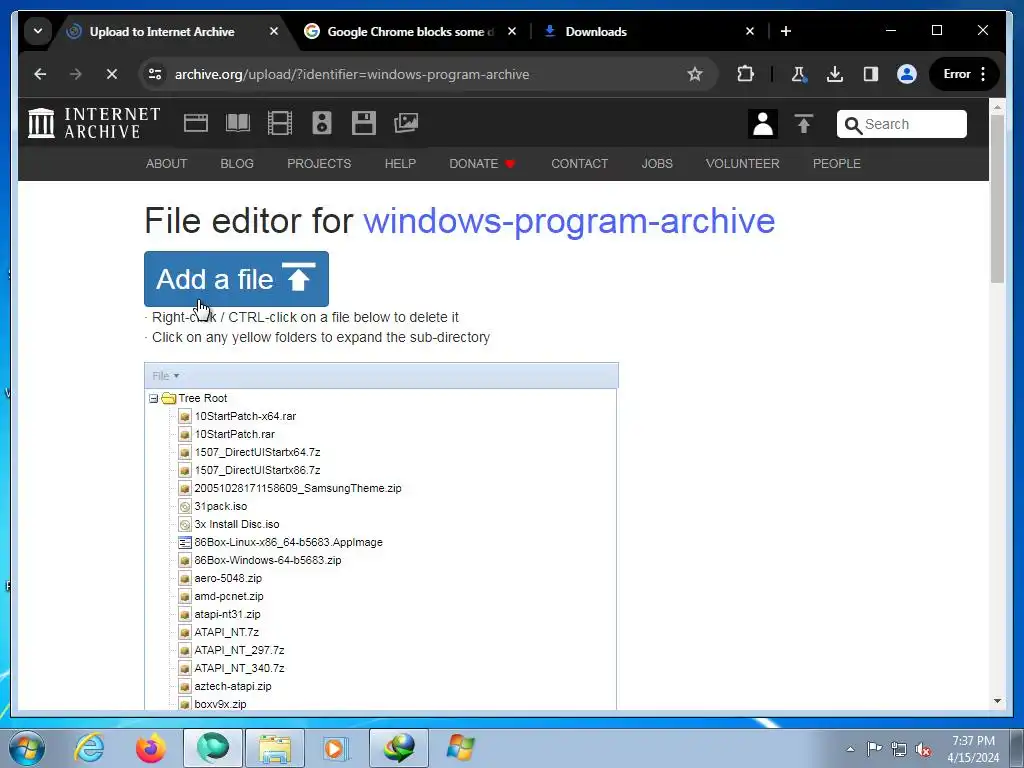Select 31pack.iso file
Viewport: 1024px width, 768px height.
(221, 506)
